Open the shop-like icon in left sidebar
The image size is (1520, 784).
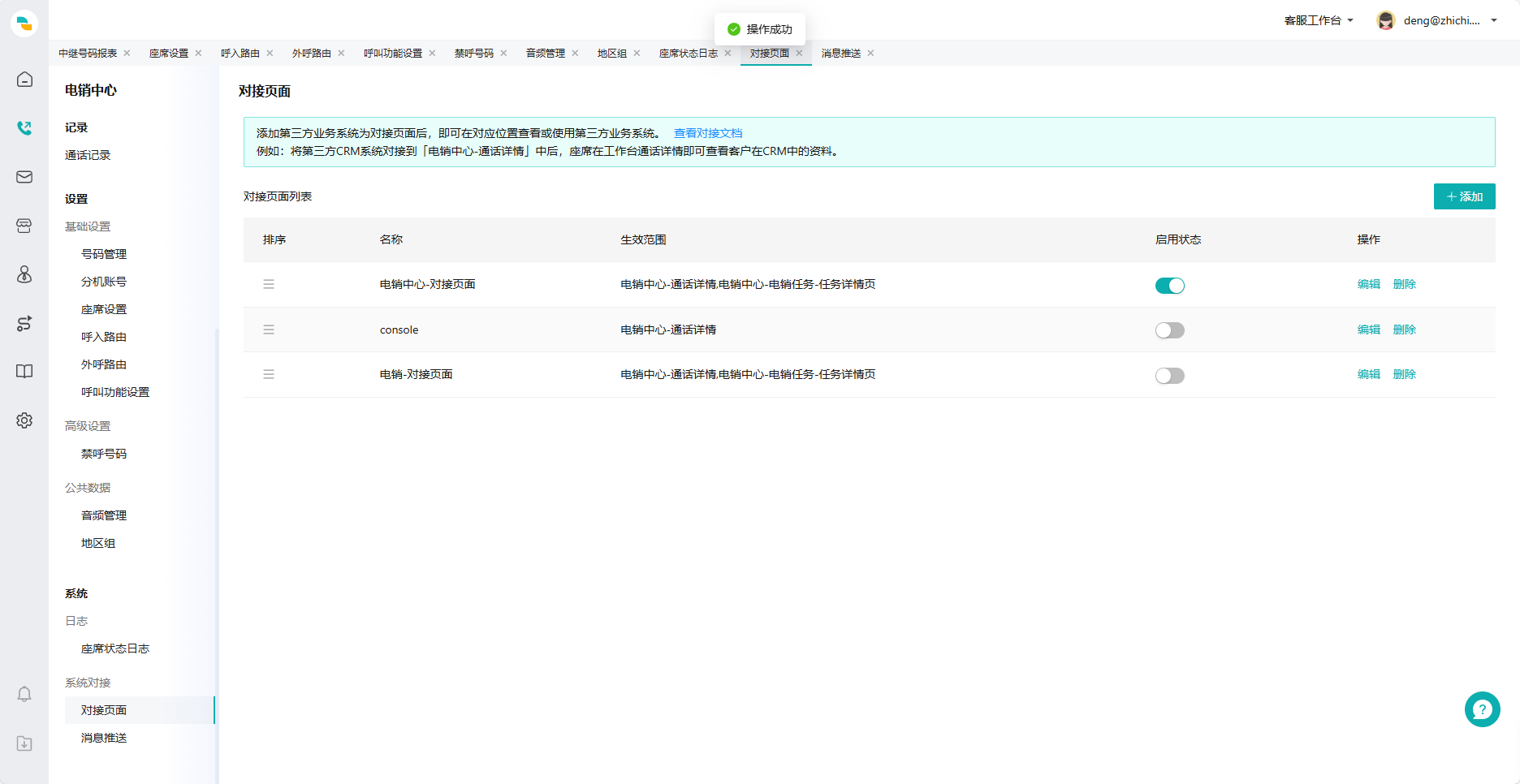coord(24,226)
